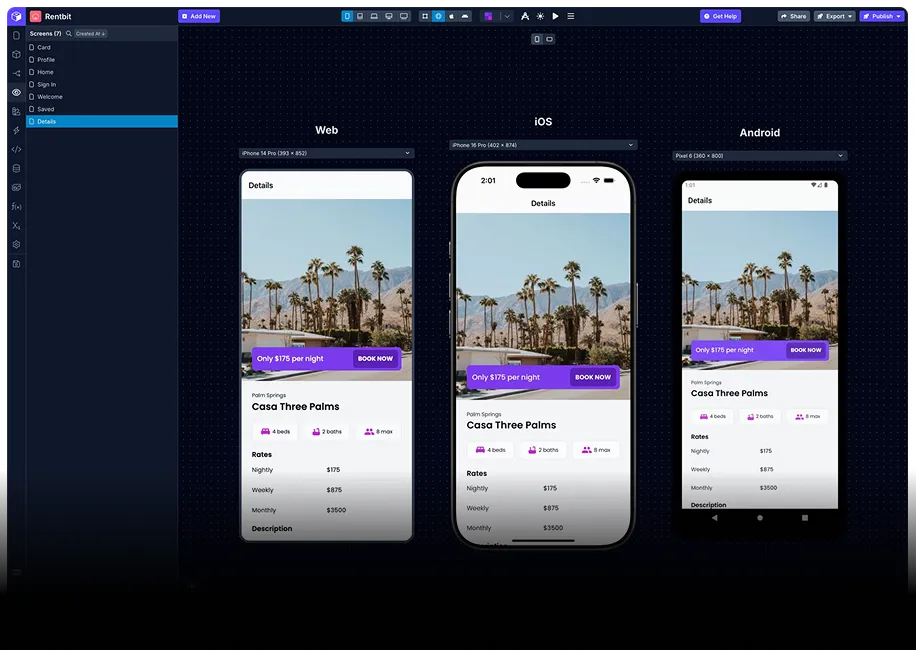Image resolution: width=916 pixels, height=650 pixels.
Task: Open the Created At sort menu
Action: [x=90, y=33]
